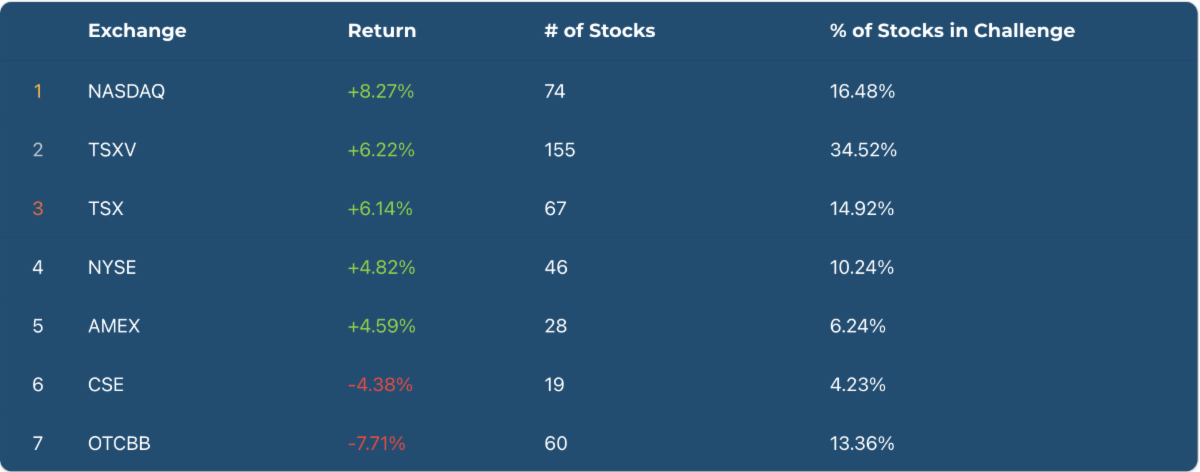Click the Exchange column header
1200x472 pixels.
coord(137,31)
